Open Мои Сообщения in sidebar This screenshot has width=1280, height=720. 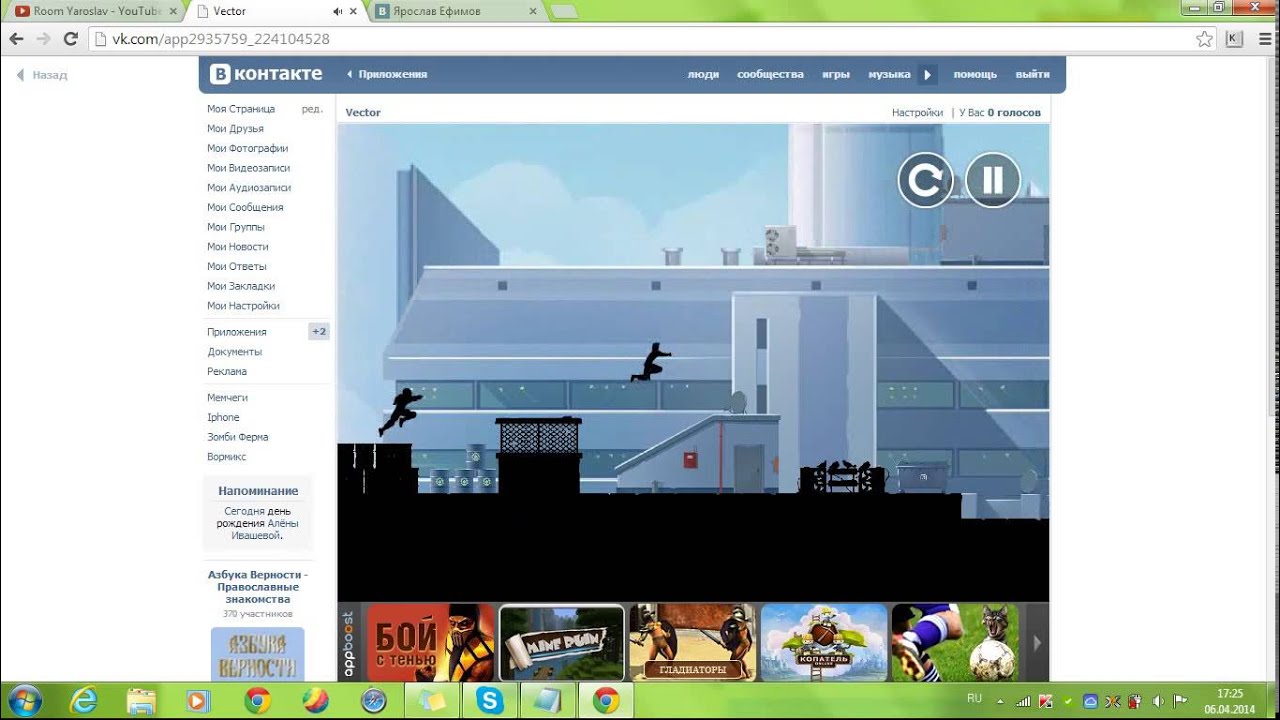tap(245, 208)
